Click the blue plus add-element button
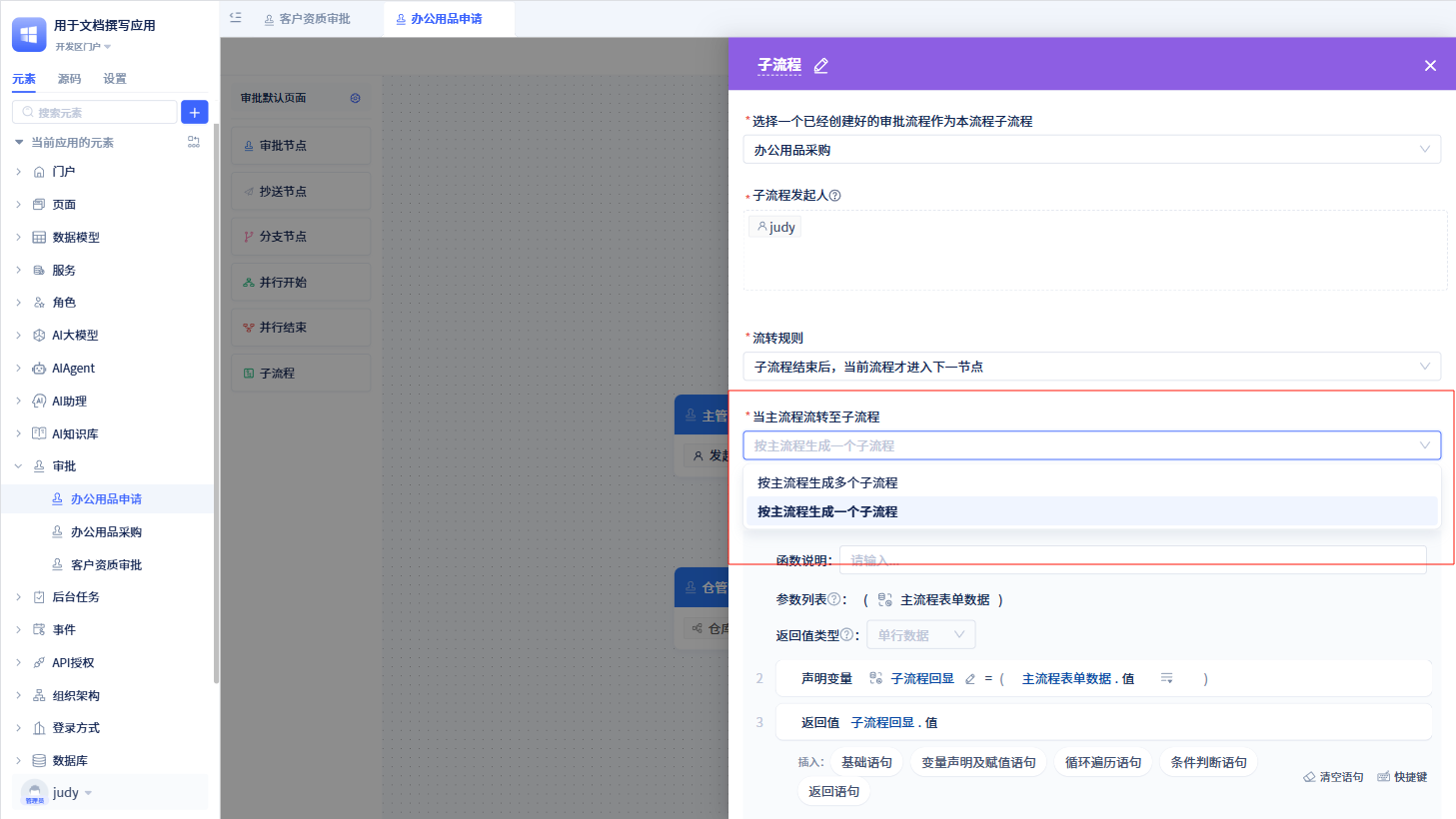The image size is (1456, 819). coord(195,112)
